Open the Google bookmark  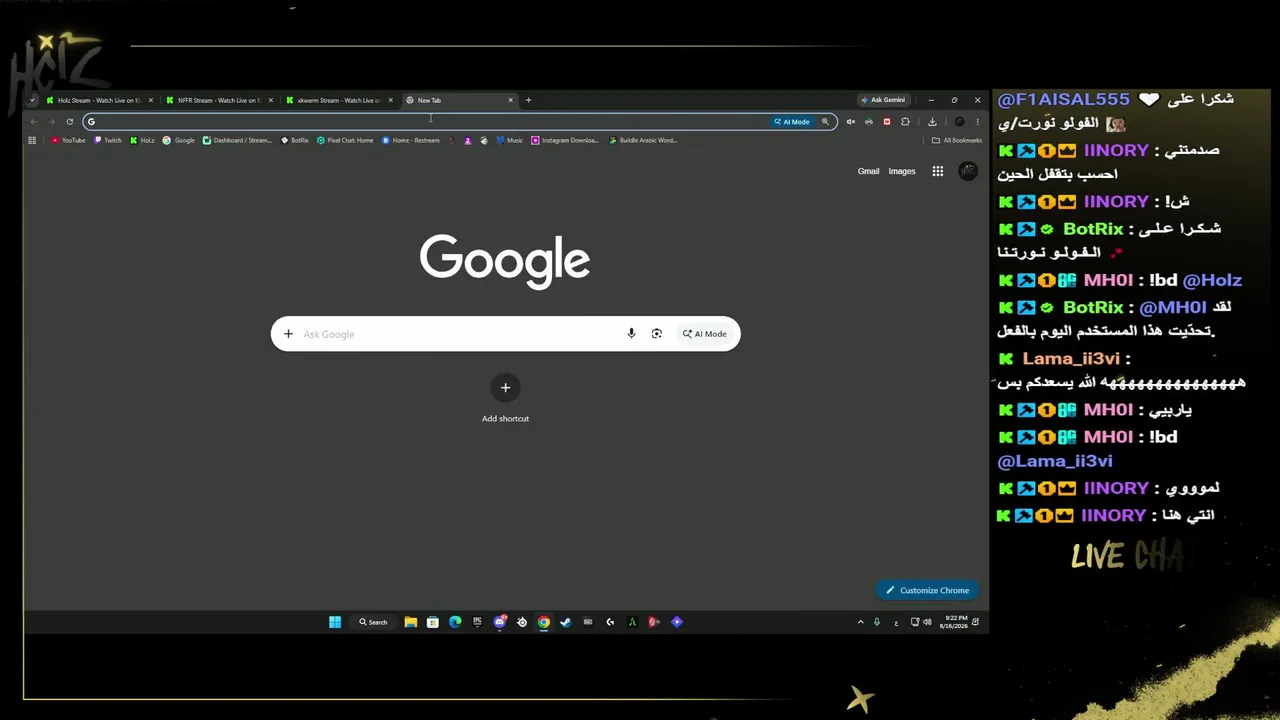pyautogui.click(x=179, y=140)
